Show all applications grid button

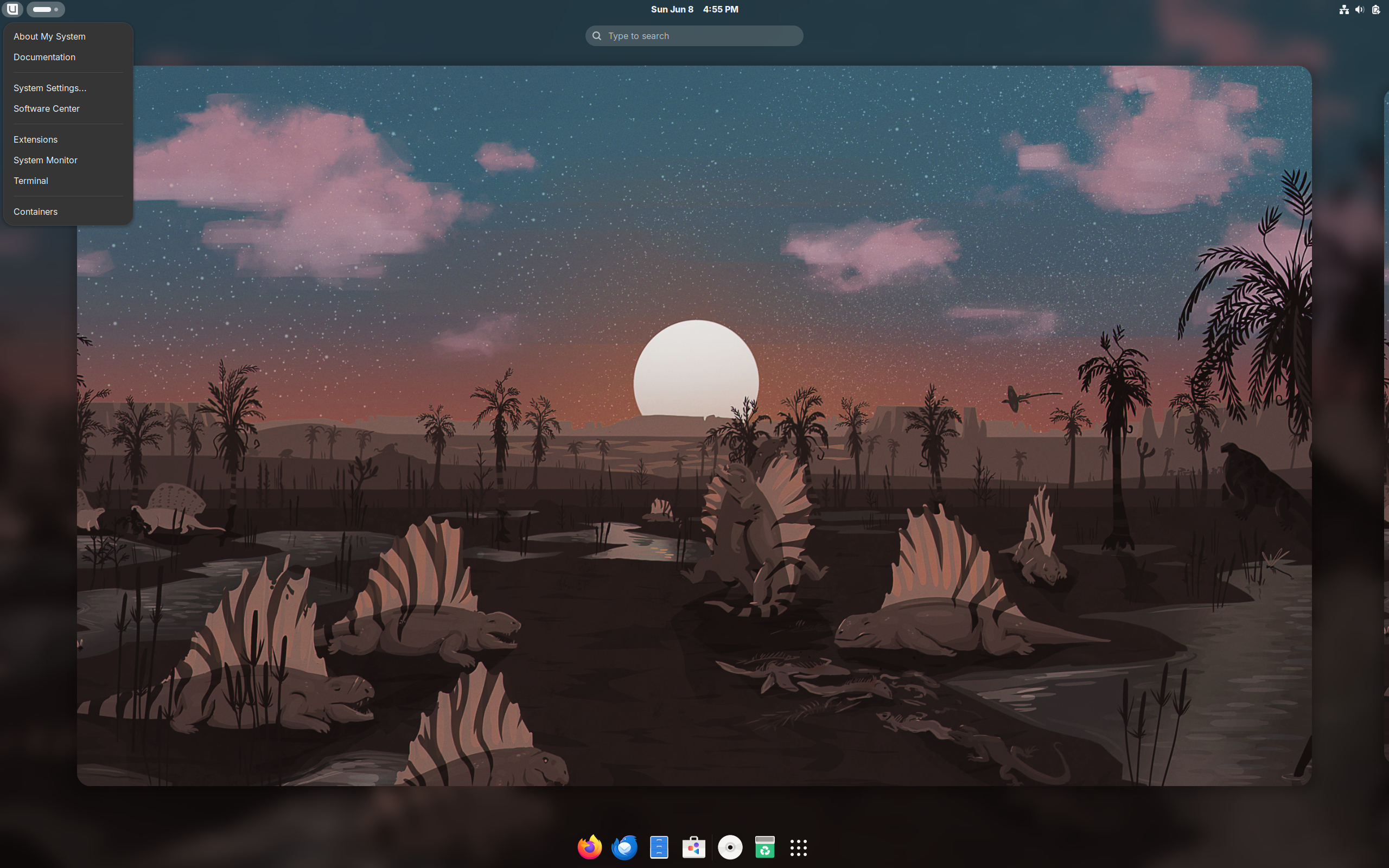click(x=798, y=847)
